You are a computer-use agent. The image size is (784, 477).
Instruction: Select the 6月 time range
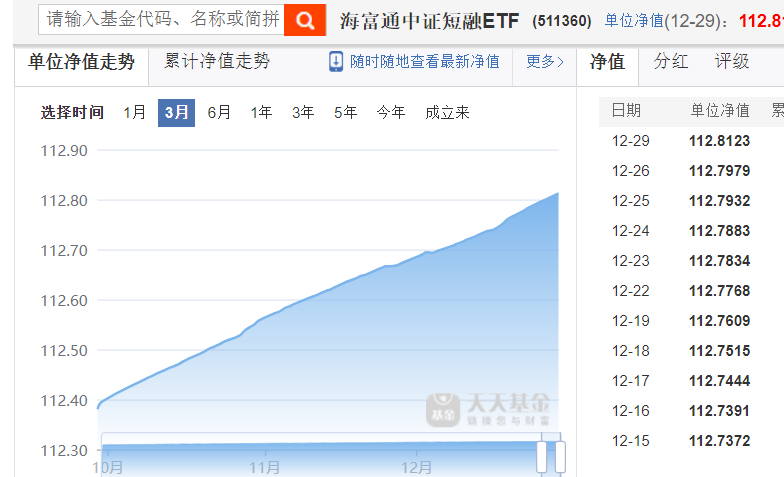[219, 112]
